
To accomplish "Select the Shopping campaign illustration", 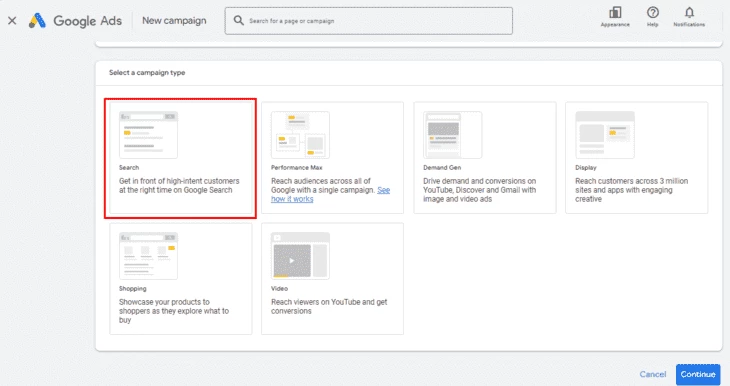I will (148, 256).
